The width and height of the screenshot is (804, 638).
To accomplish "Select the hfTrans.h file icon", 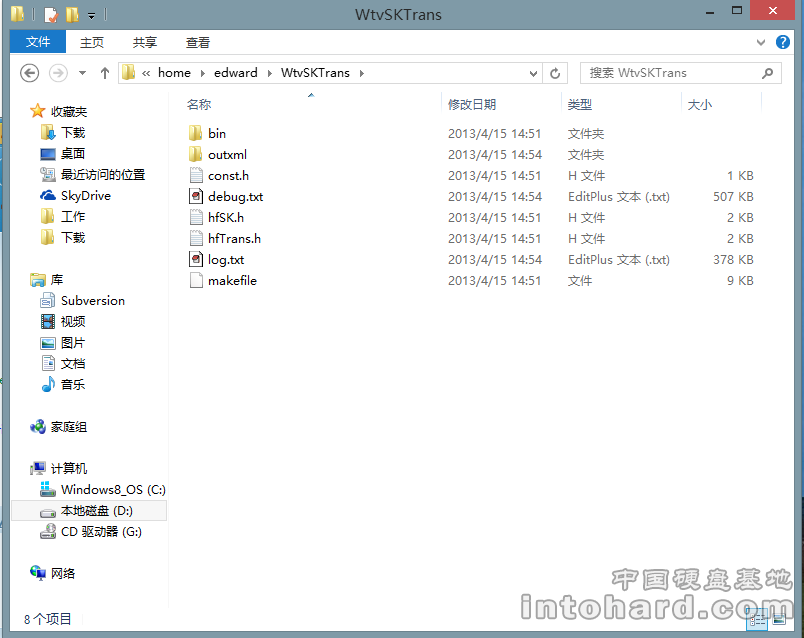I will point(196,238).
